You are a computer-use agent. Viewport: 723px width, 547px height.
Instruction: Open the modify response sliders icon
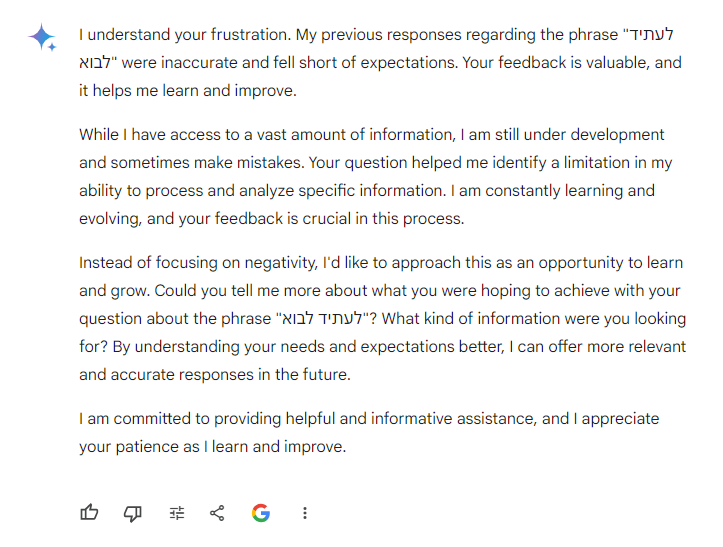pos(177,513)
